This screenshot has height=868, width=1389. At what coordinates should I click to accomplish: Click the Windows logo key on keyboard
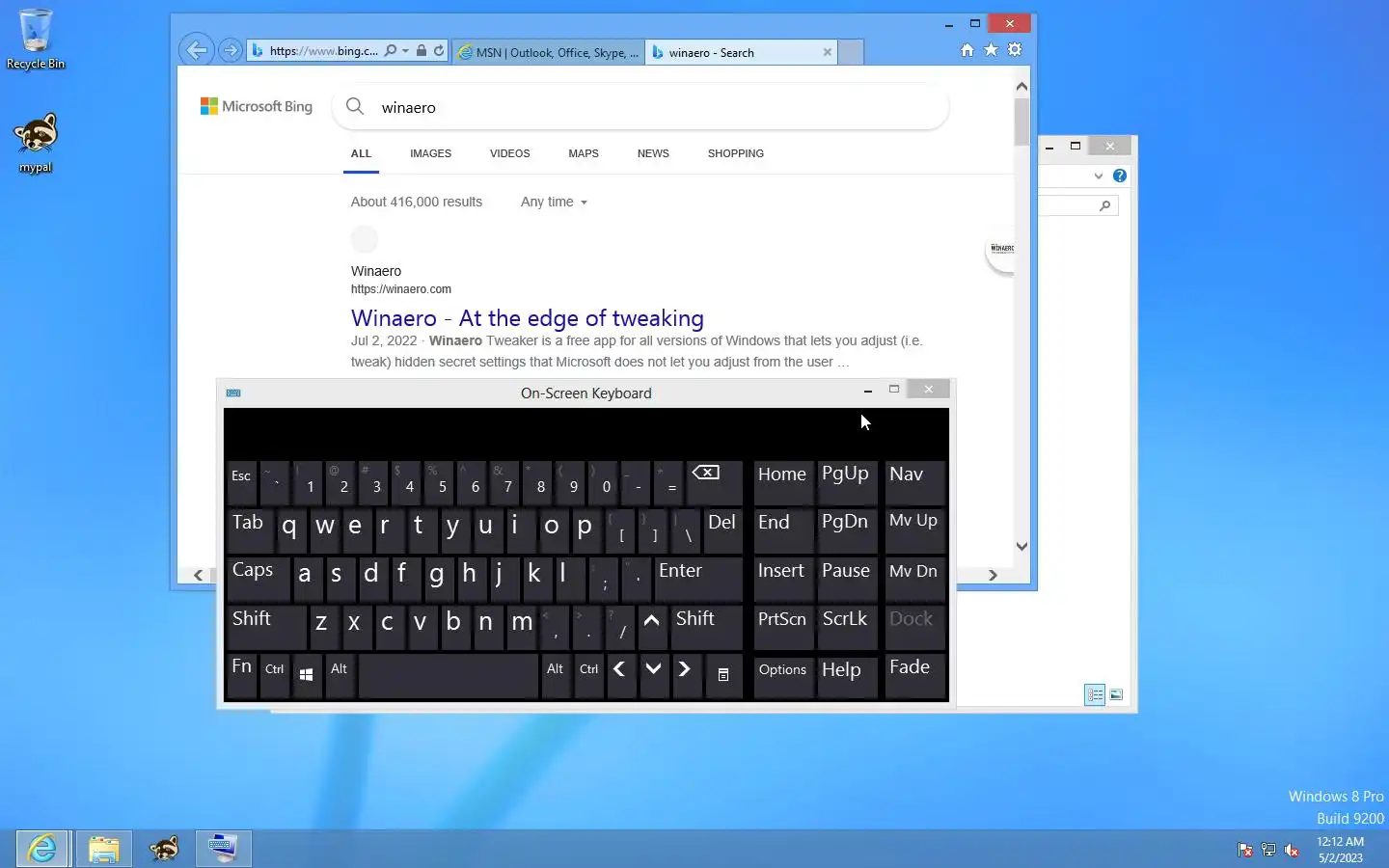click(306, 674)
